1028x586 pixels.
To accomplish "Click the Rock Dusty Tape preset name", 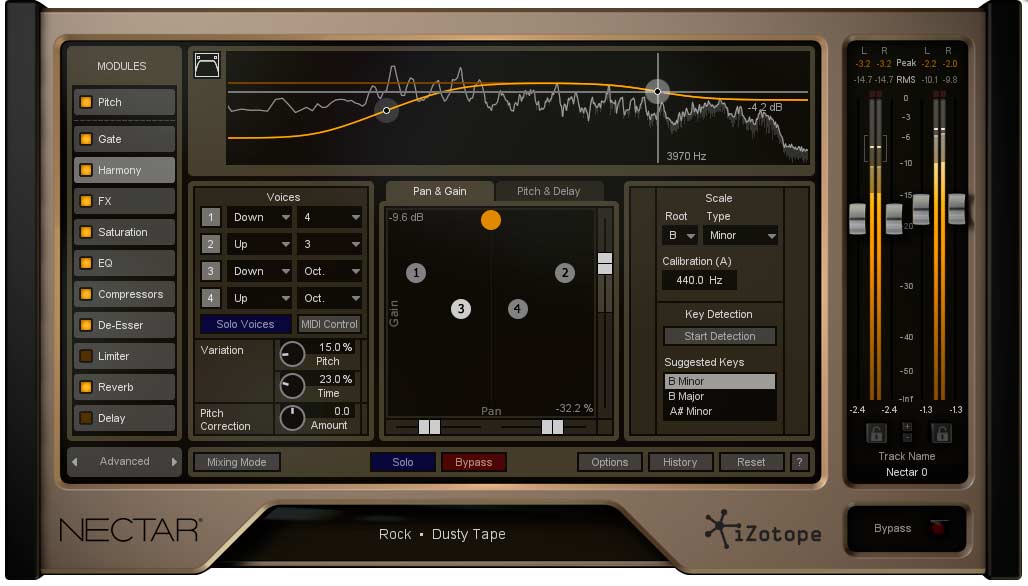I will tap(442, 535).
